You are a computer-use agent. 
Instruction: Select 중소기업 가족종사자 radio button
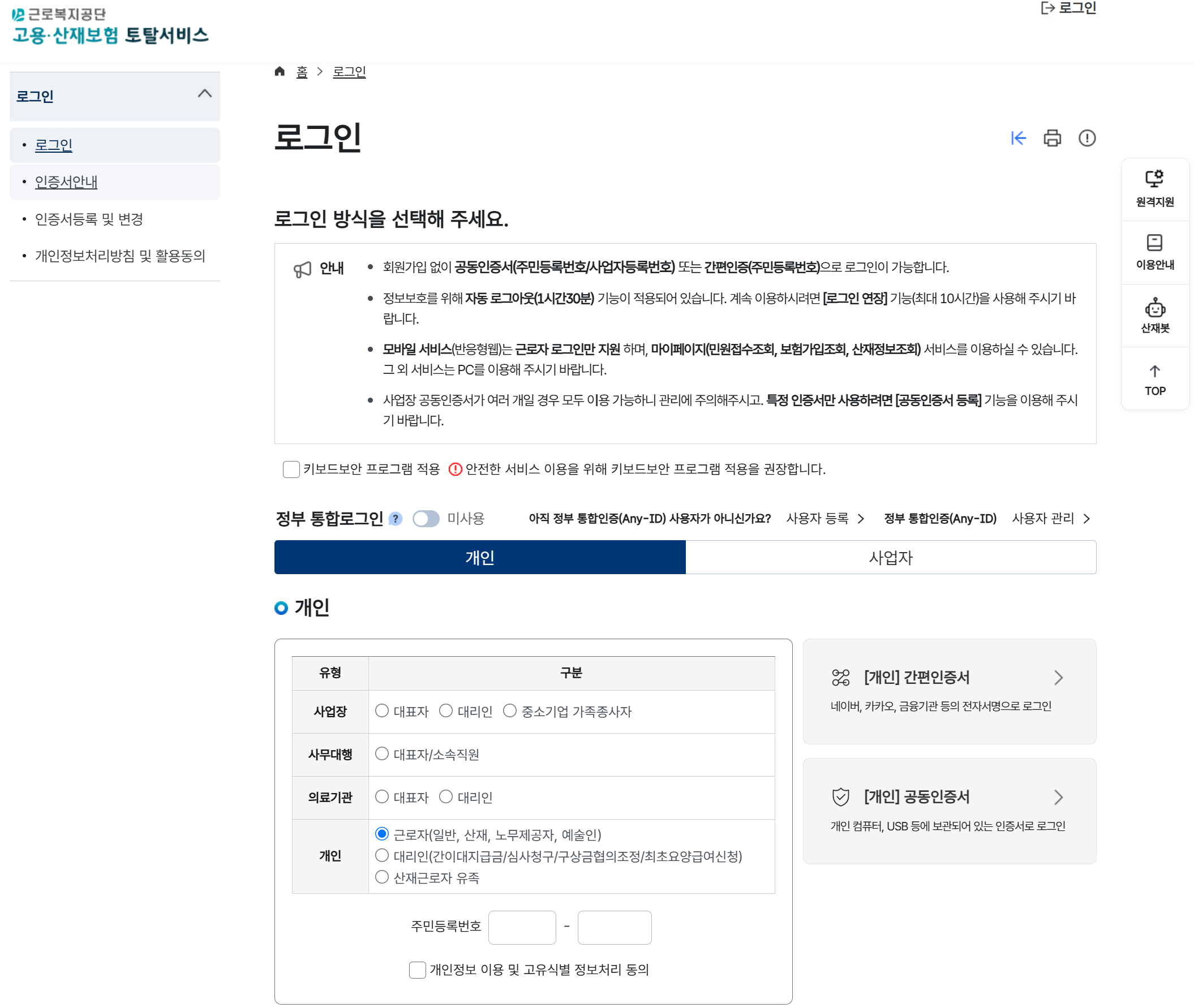click(509, 711)
